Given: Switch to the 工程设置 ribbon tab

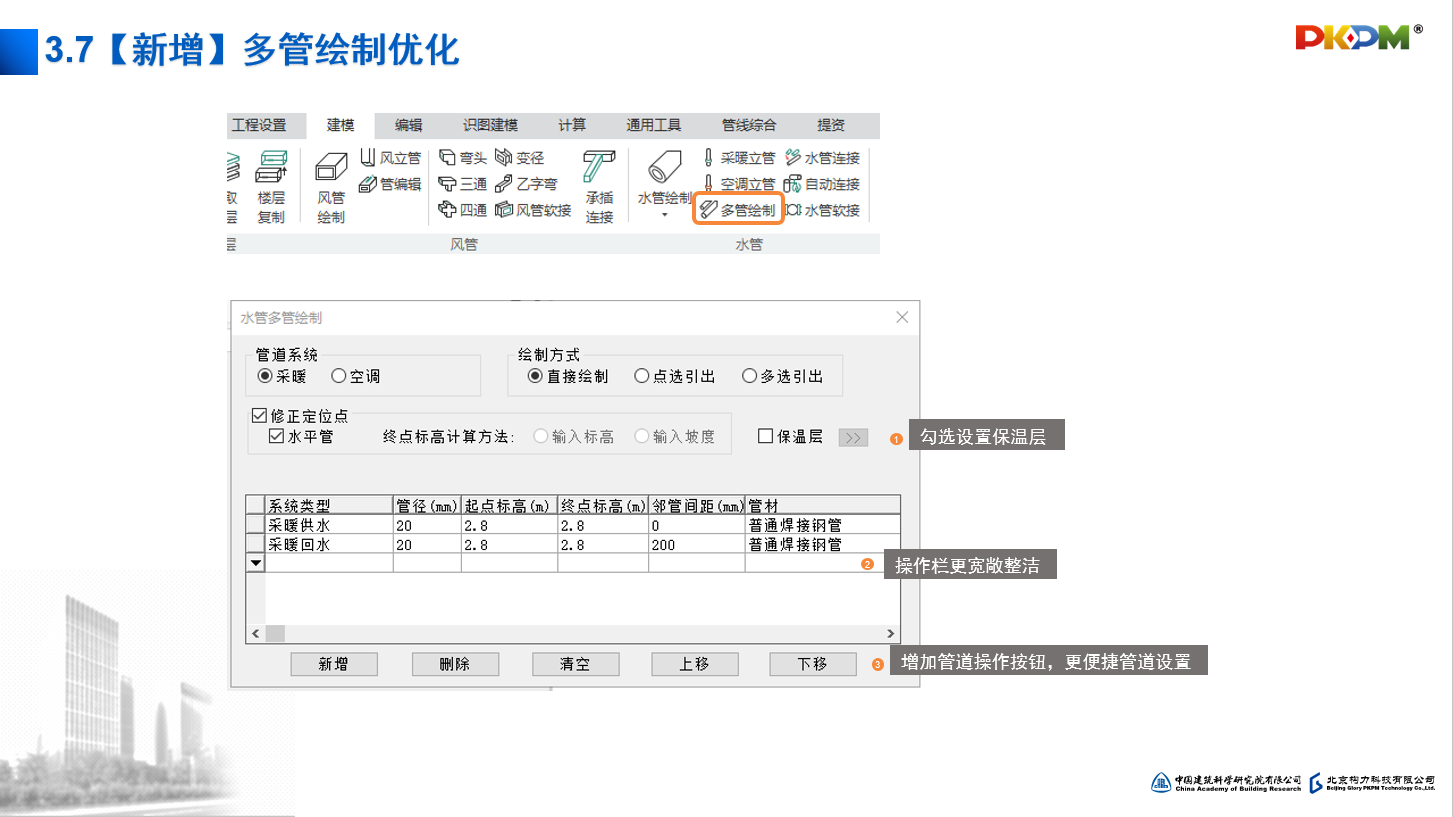Looking at the screenshot, I should 259,125.
